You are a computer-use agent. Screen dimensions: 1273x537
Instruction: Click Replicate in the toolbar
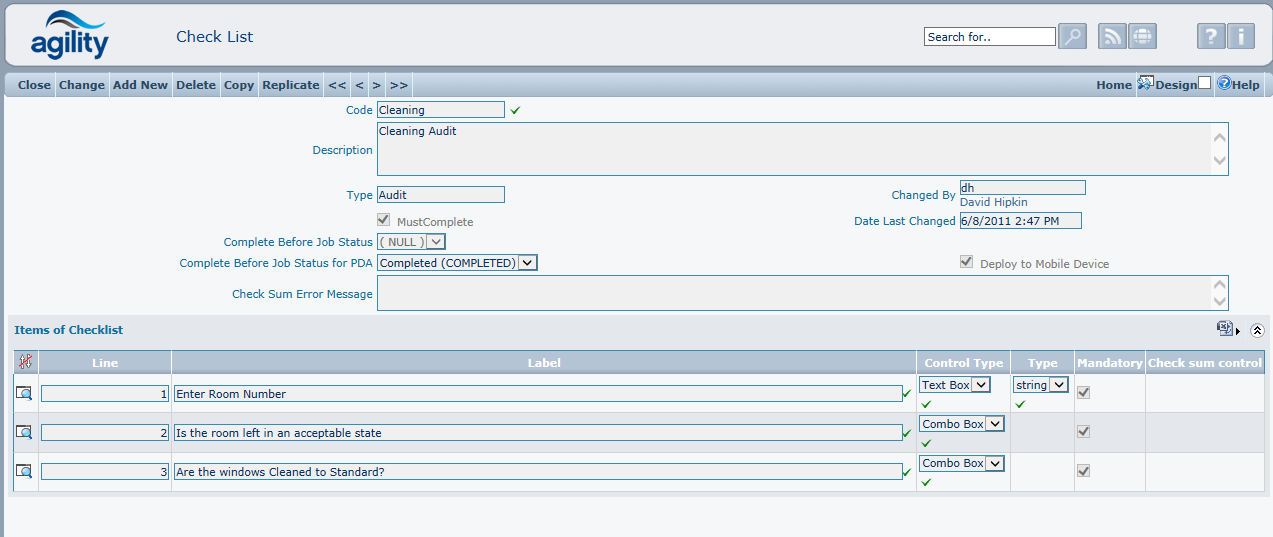pyautogui.click(x=290, y=85)
